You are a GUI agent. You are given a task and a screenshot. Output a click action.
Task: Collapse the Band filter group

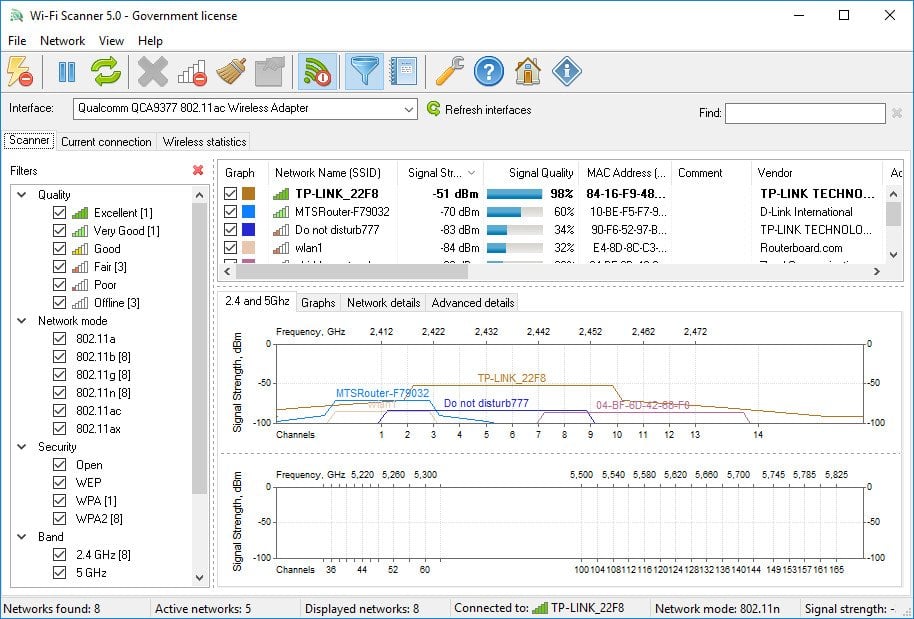click(22, 537)
